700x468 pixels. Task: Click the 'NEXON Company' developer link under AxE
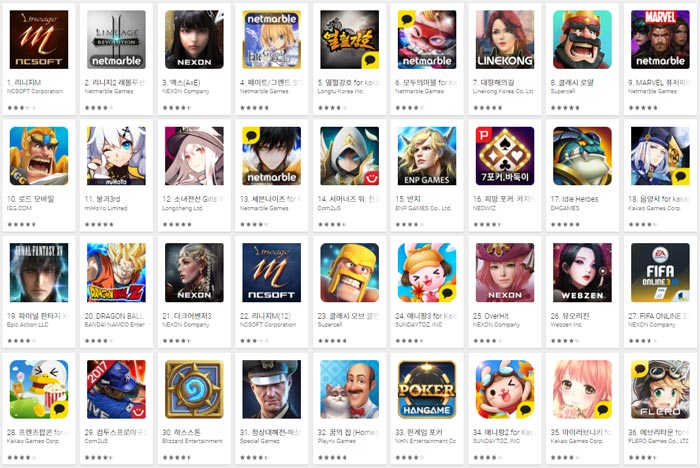click(185, 91)
